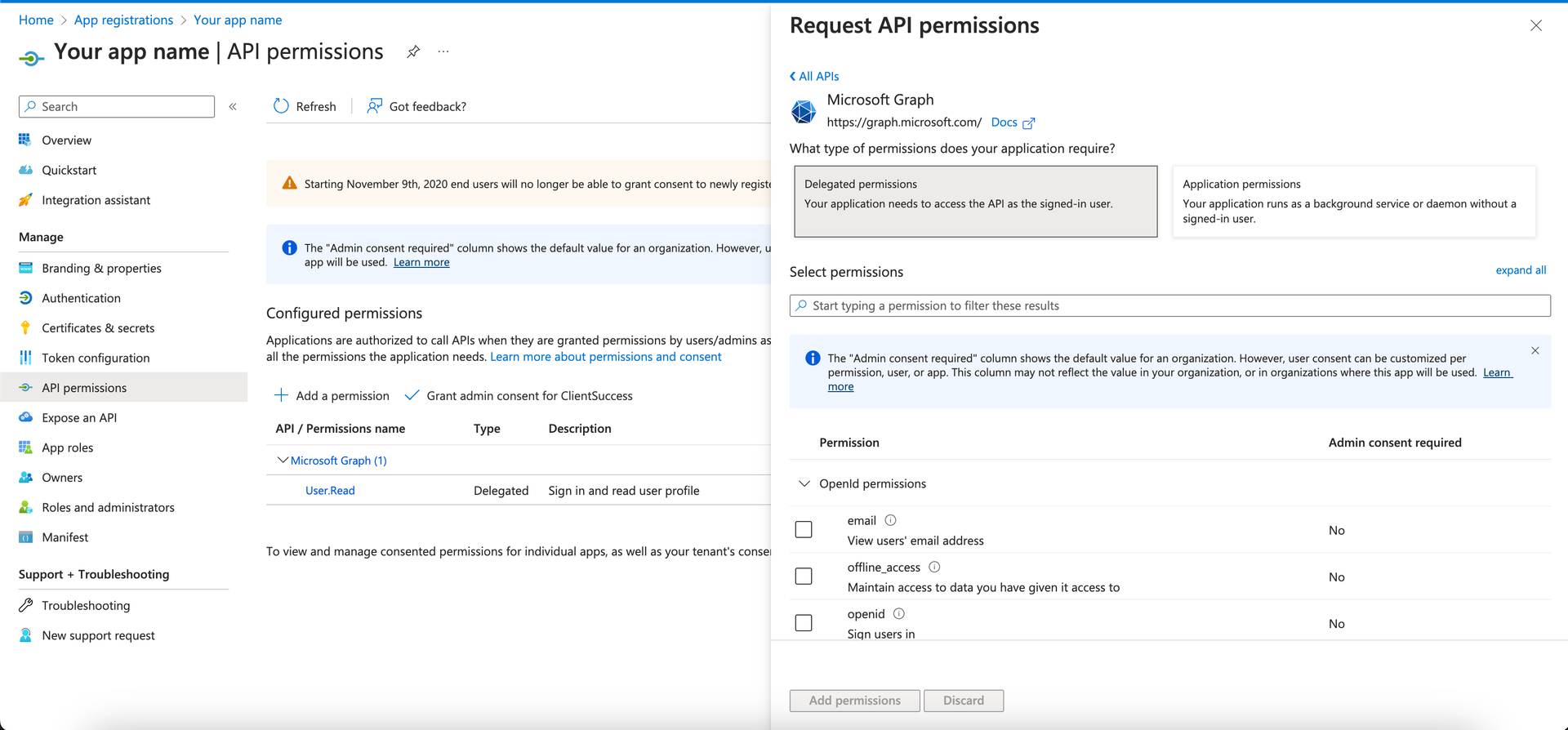The height and width of the screenshot is (730, 1568).
Task: Check the email permission checkbox
Action: tap(804, 530)
